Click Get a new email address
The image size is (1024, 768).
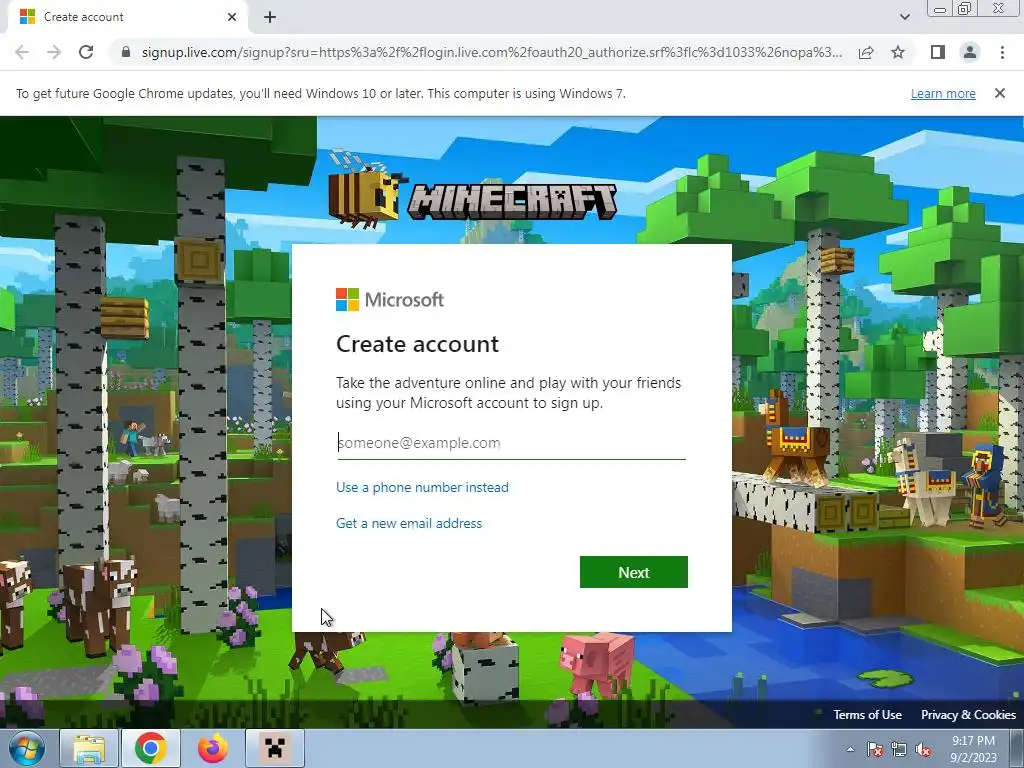[409, 523]
